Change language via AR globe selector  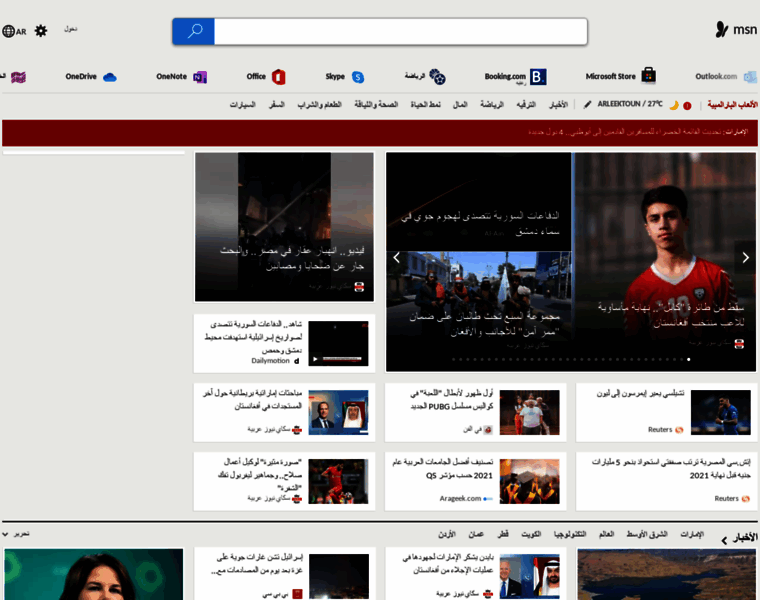[x=14, y=31]
